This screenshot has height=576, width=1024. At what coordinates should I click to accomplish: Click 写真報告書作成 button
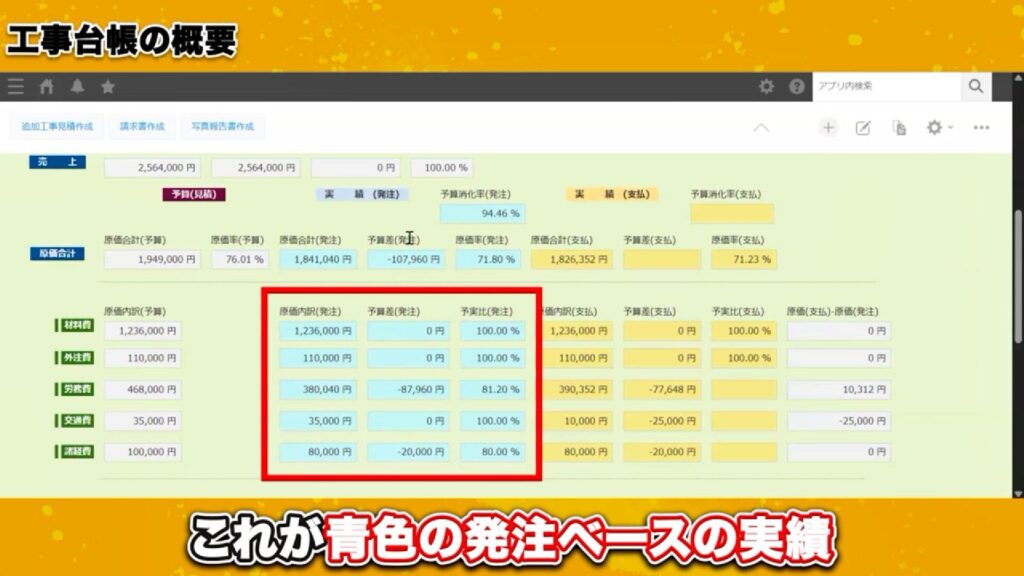[222, 126]
